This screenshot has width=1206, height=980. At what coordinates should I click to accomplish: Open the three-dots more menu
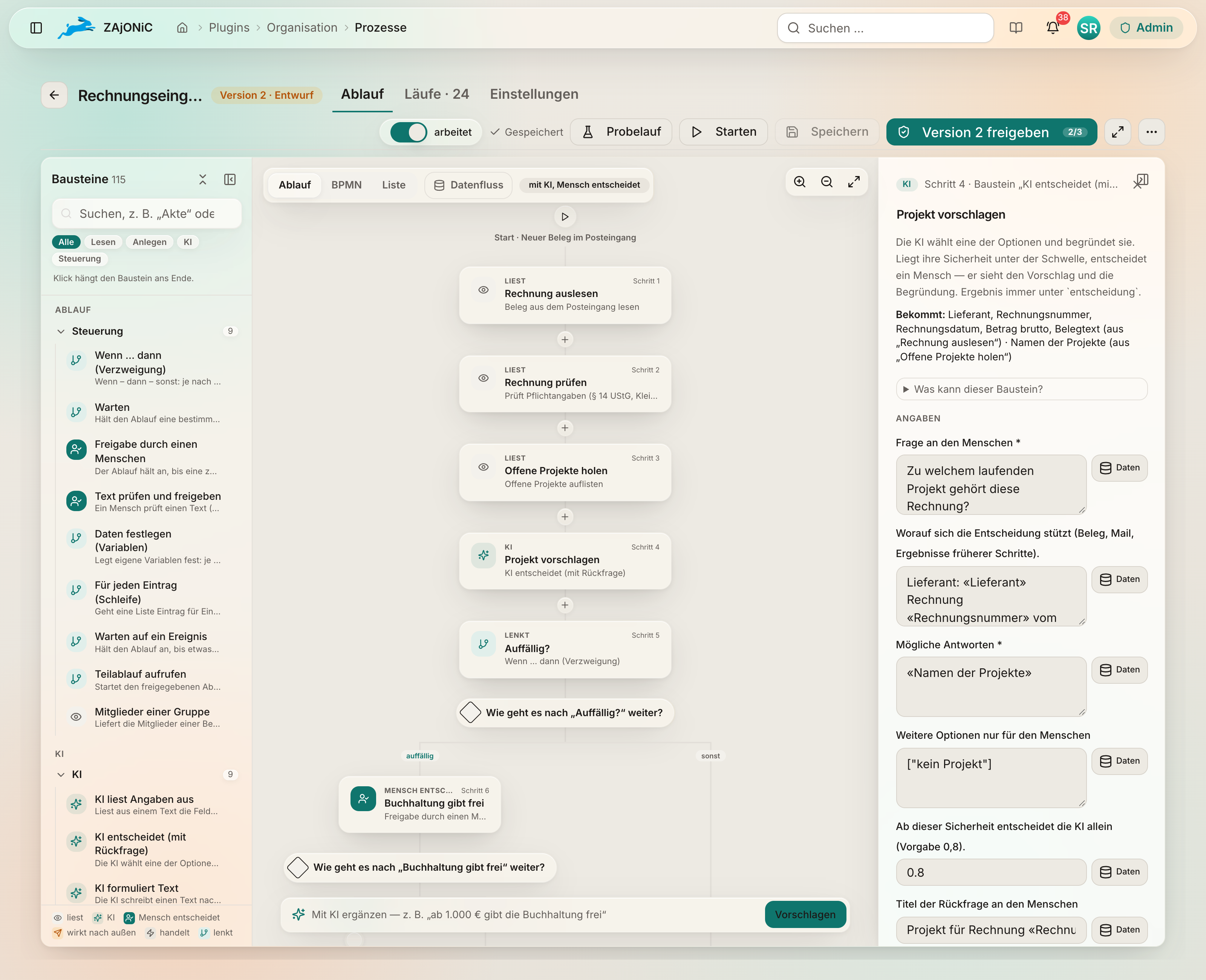(x=1151, y=132)
